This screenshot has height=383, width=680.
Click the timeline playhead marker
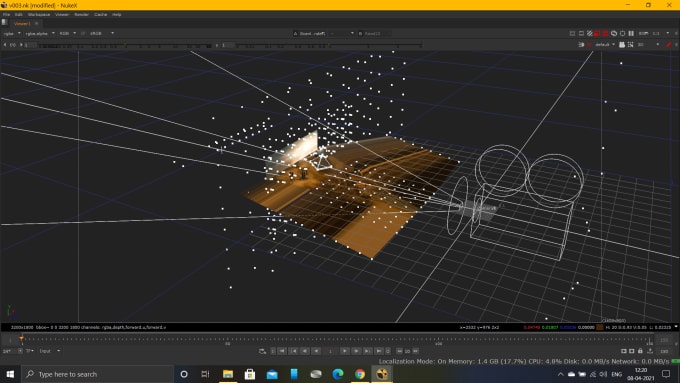click(22, 338)
